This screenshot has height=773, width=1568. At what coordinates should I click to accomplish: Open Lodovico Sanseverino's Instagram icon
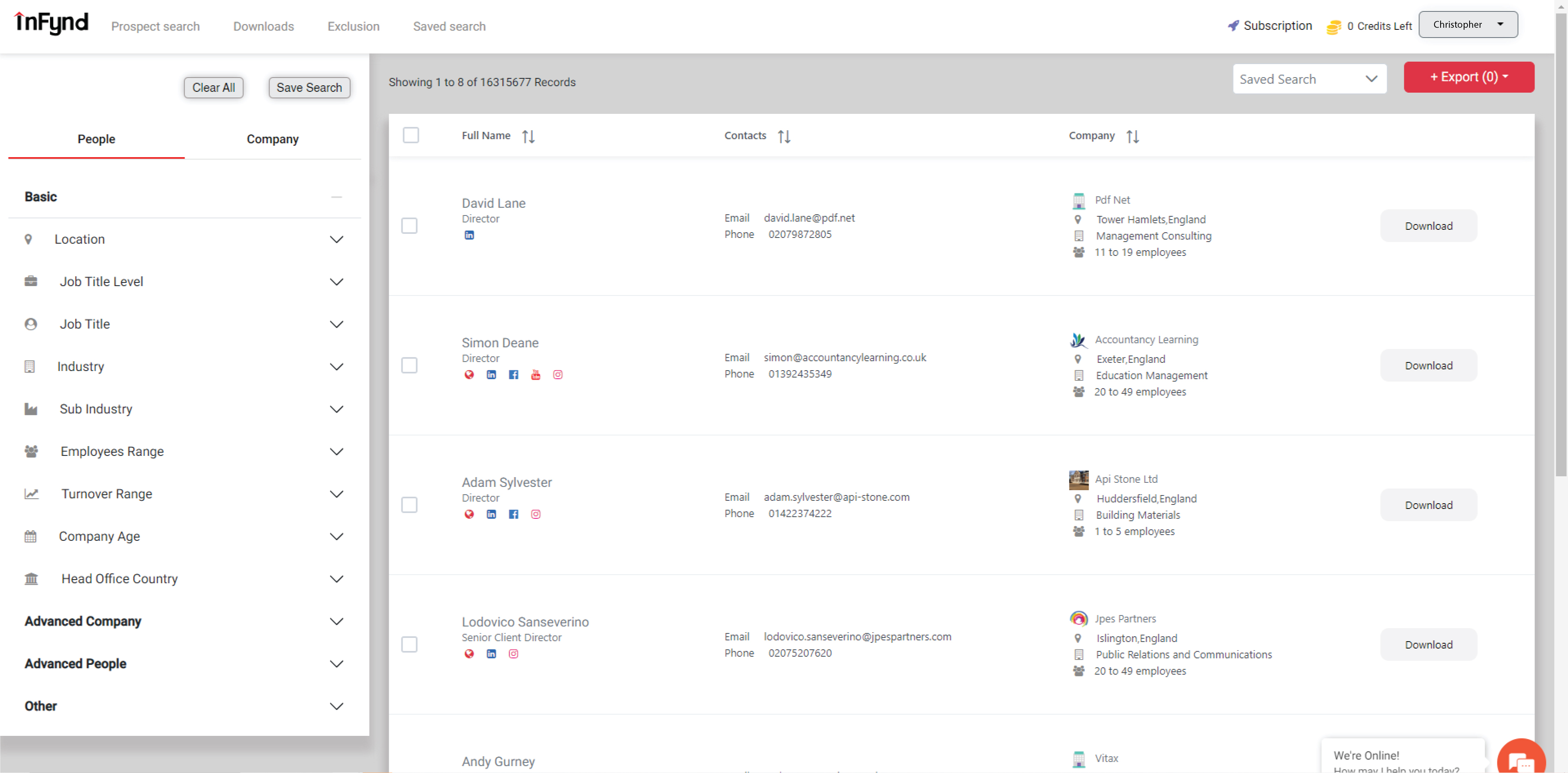[x=513, y=654]
